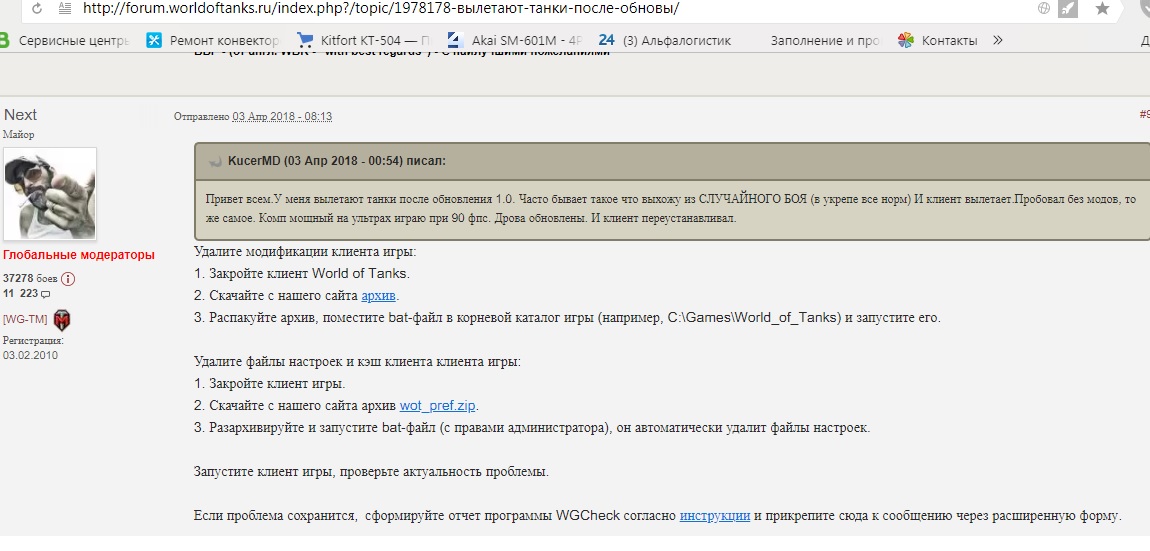The height and width of the screenshot is (551, 1150).
Task: Click the speech bubble posts icon
Action: pos(46,294)
